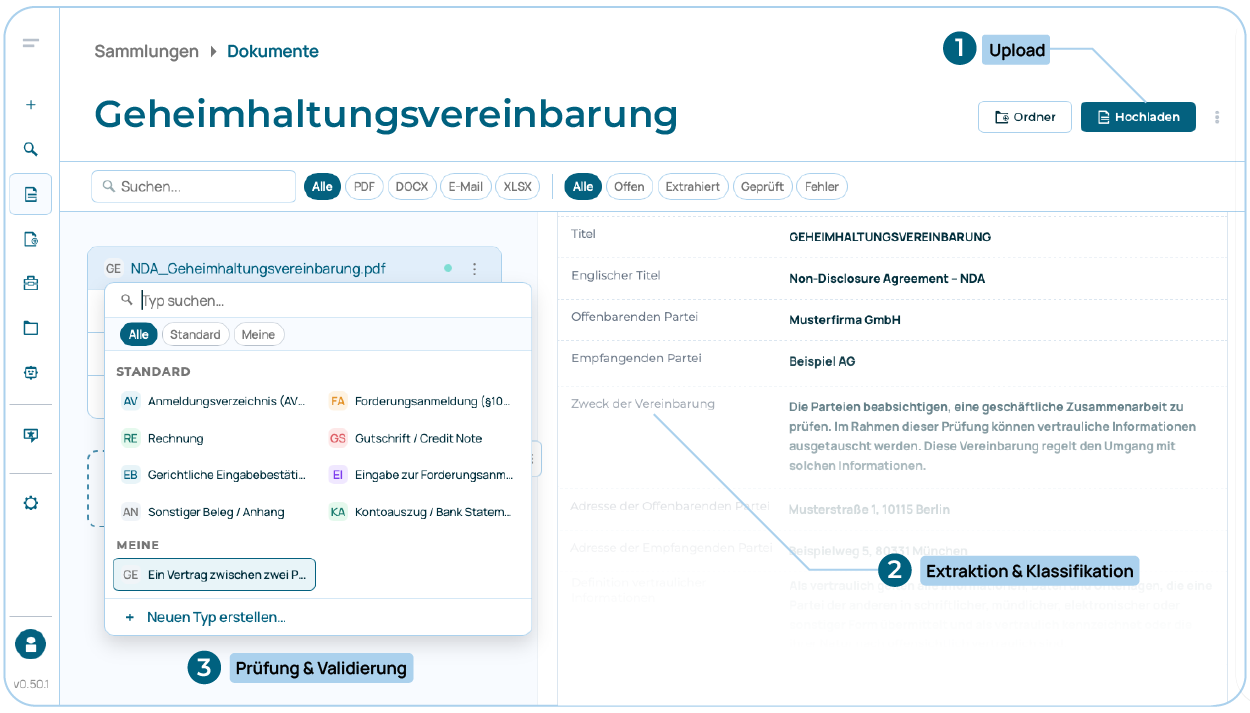Choose Eingabe zur Forderungsanmeldung type

[421, 475]
